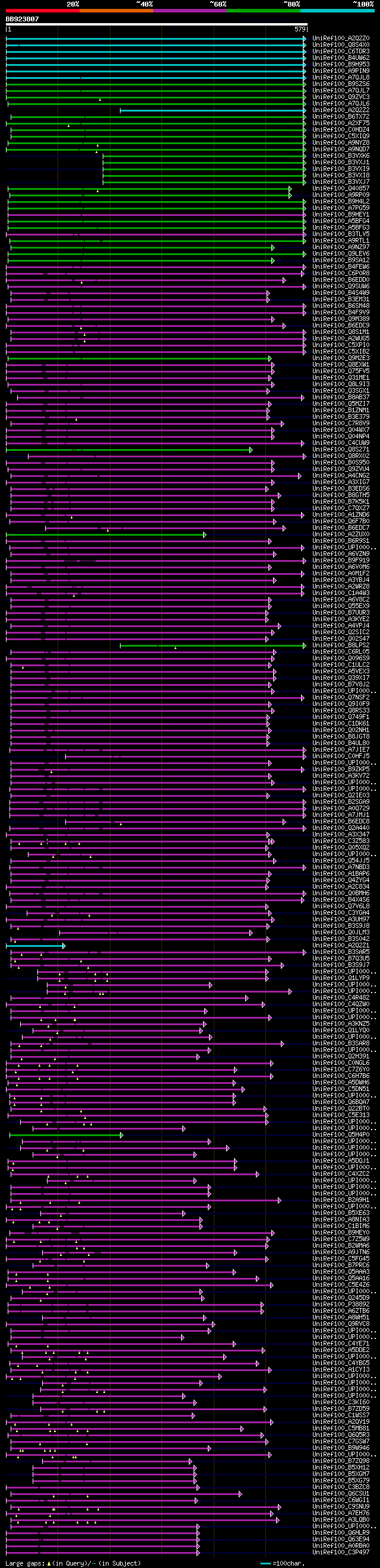Open hit UniRef100_B9F919
Image resolution: width=380 pixels, height=1568 pixels.
tap(341, 561)
